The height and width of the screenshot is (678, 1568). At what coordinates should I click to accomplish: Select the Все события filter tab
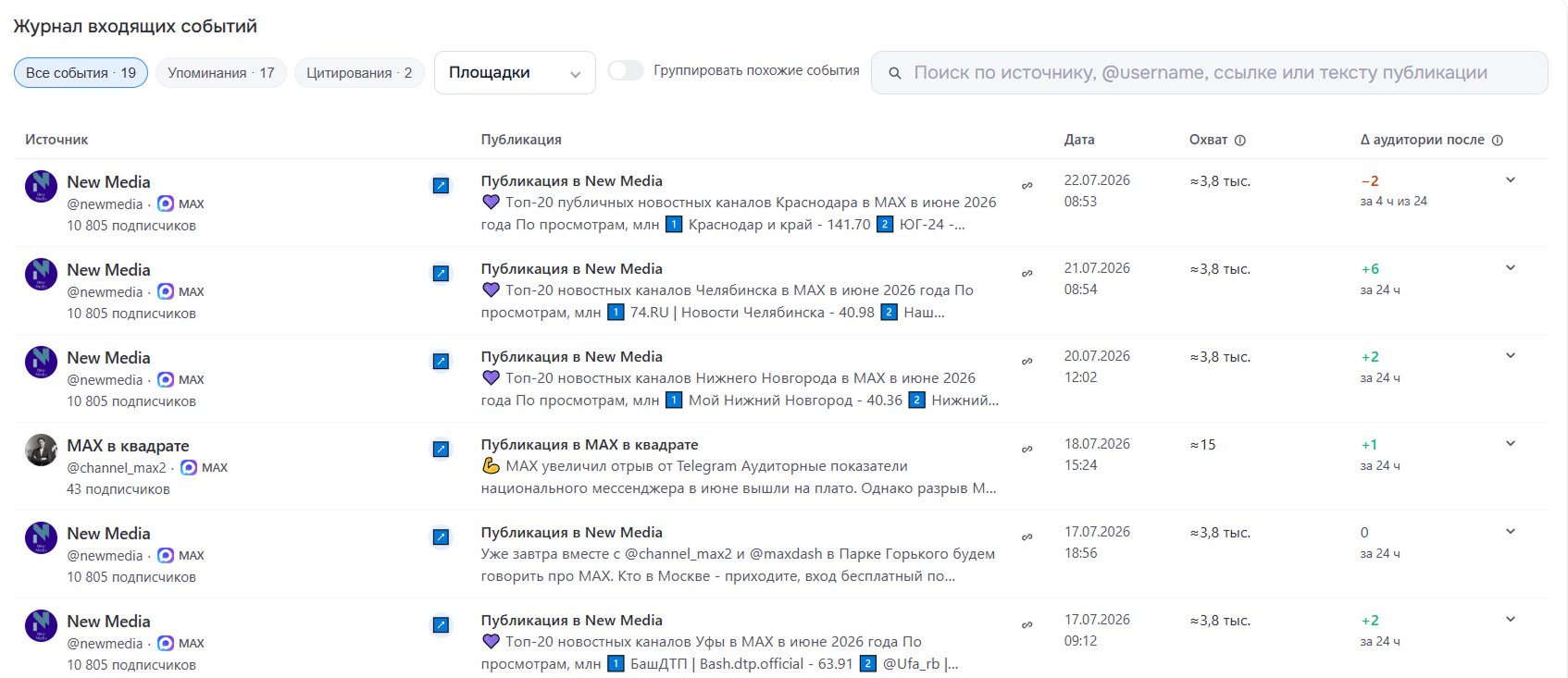(81, 73)
